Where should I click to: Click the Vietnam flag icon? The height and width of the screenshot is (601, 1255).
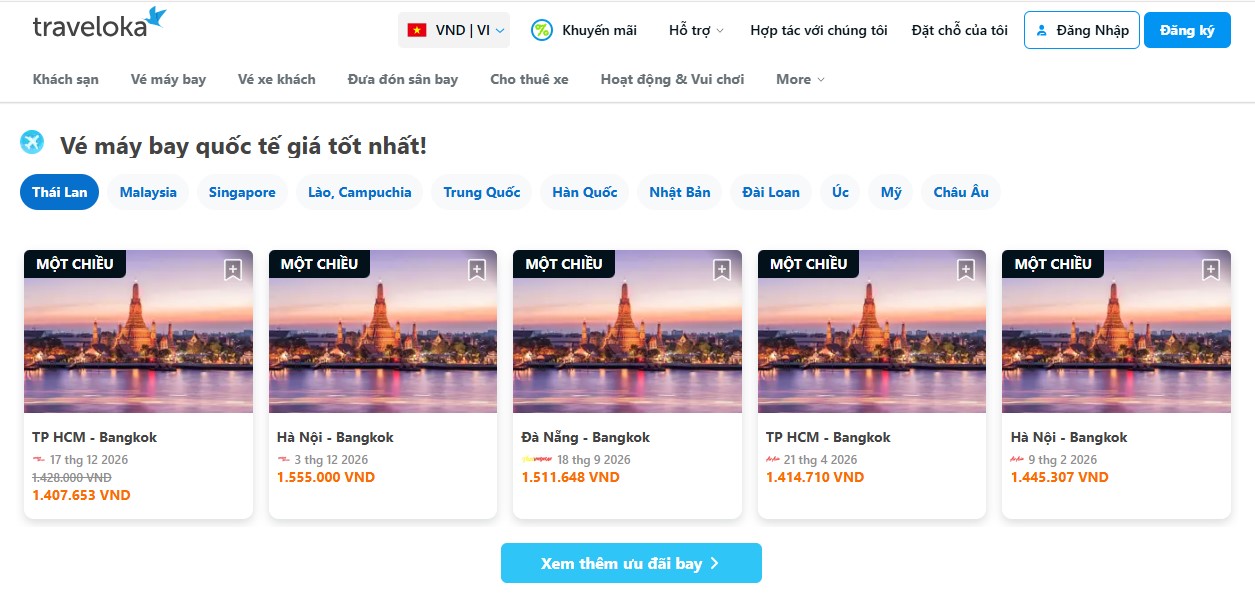coord(417,30)
